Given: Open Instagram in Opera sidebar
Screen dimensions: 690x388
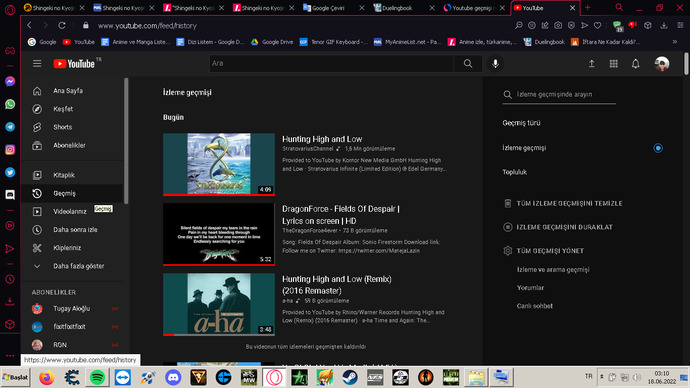Looking at the screenshot, I should pyautogui.click(x=10, y=150).
